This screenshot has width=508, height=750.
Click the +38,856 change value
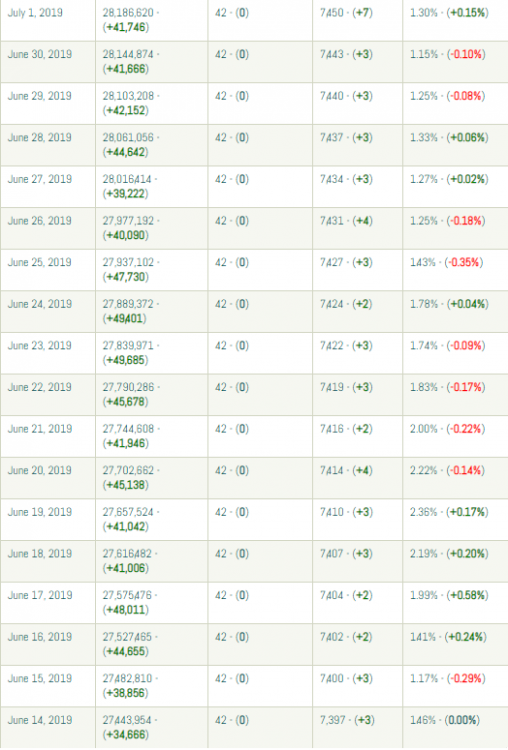[125, 693]
